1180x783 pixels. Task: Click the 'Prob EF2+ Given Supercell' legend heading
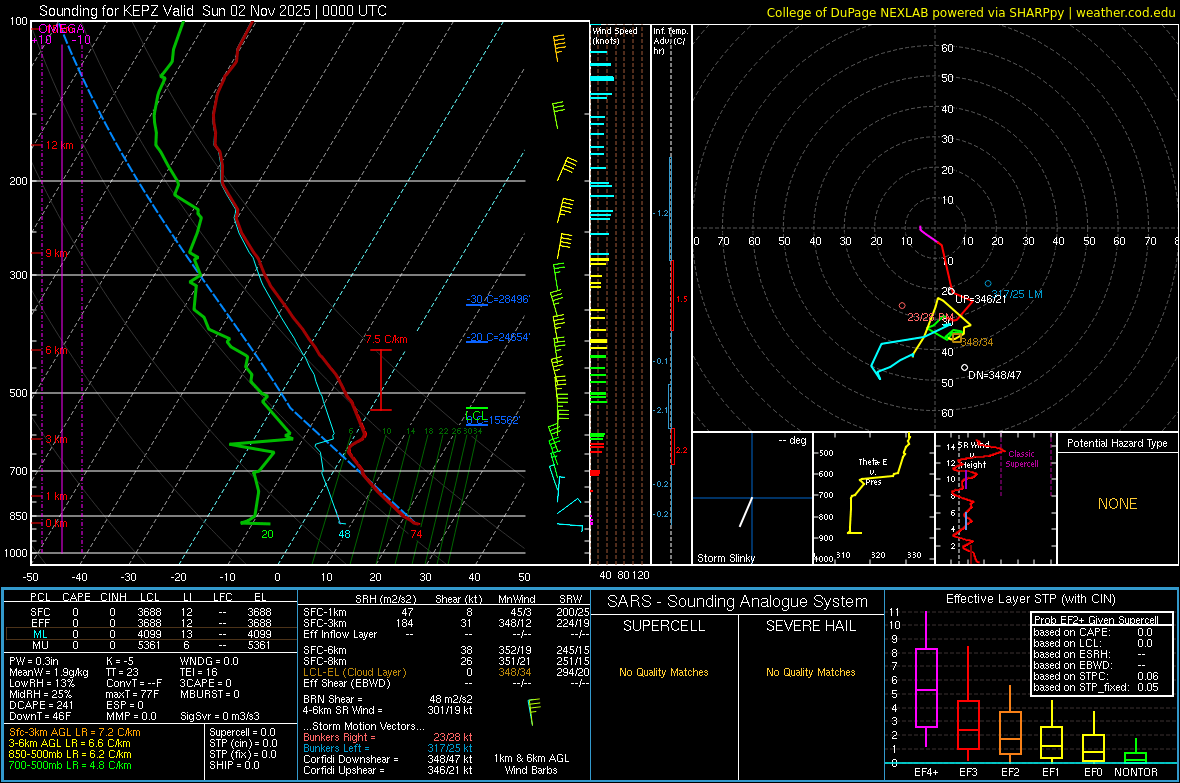pyautogui.click(x=1096, y=620)
